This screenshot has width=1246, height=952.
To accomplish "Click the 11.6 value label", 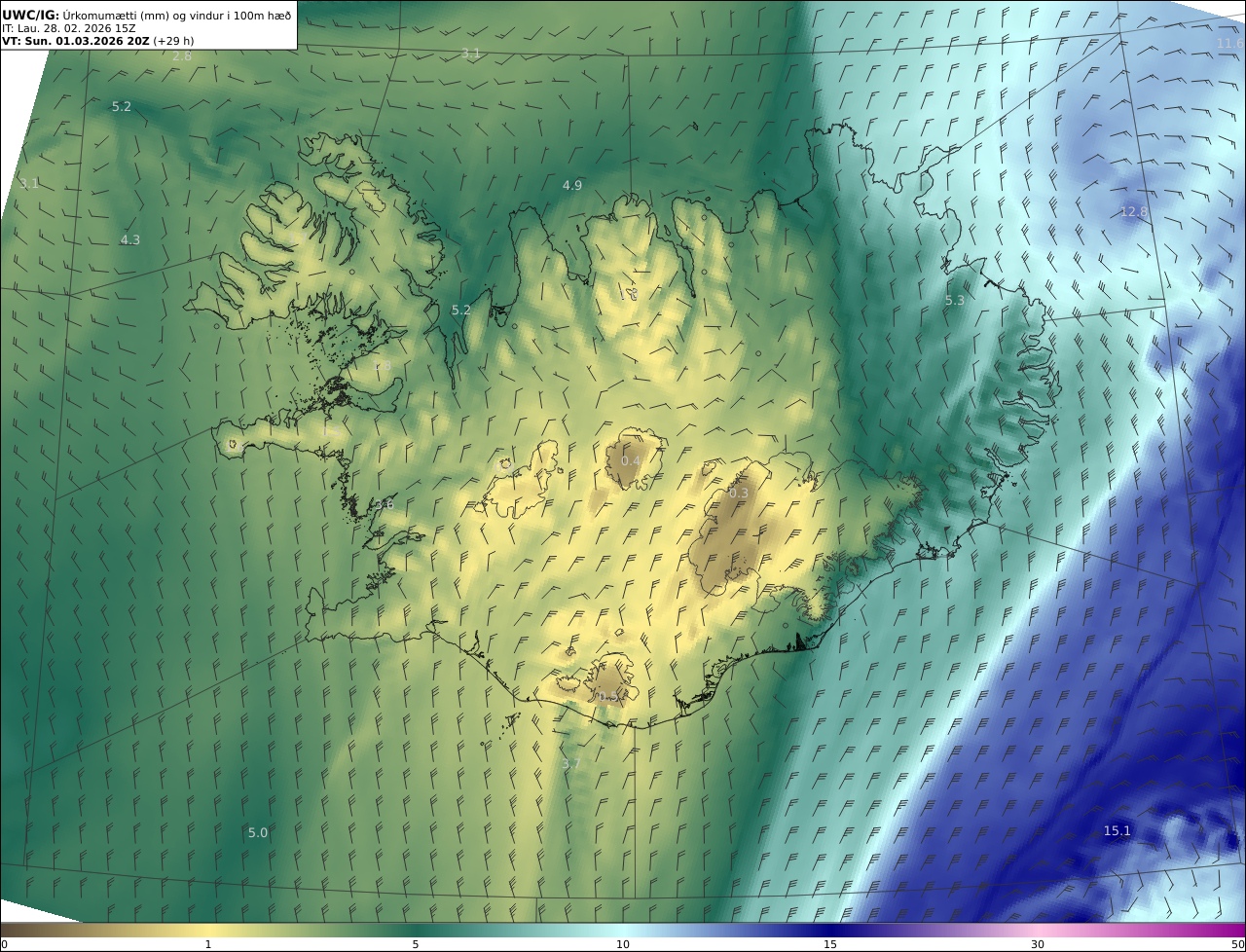I will (x=1230, y=43).
